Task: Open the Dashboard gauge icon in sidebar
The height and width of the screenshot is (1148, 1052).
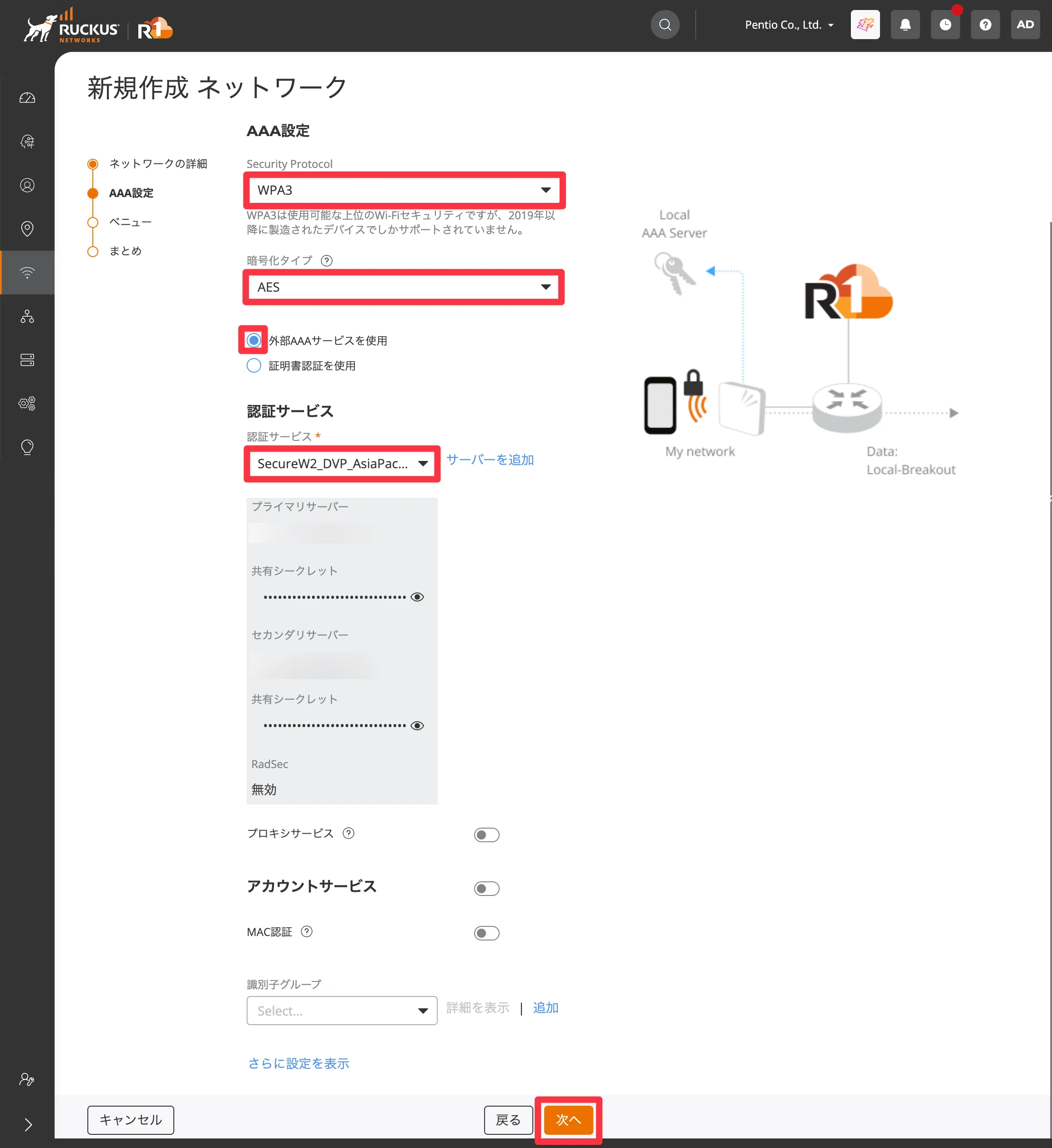Action: point(27,98)
